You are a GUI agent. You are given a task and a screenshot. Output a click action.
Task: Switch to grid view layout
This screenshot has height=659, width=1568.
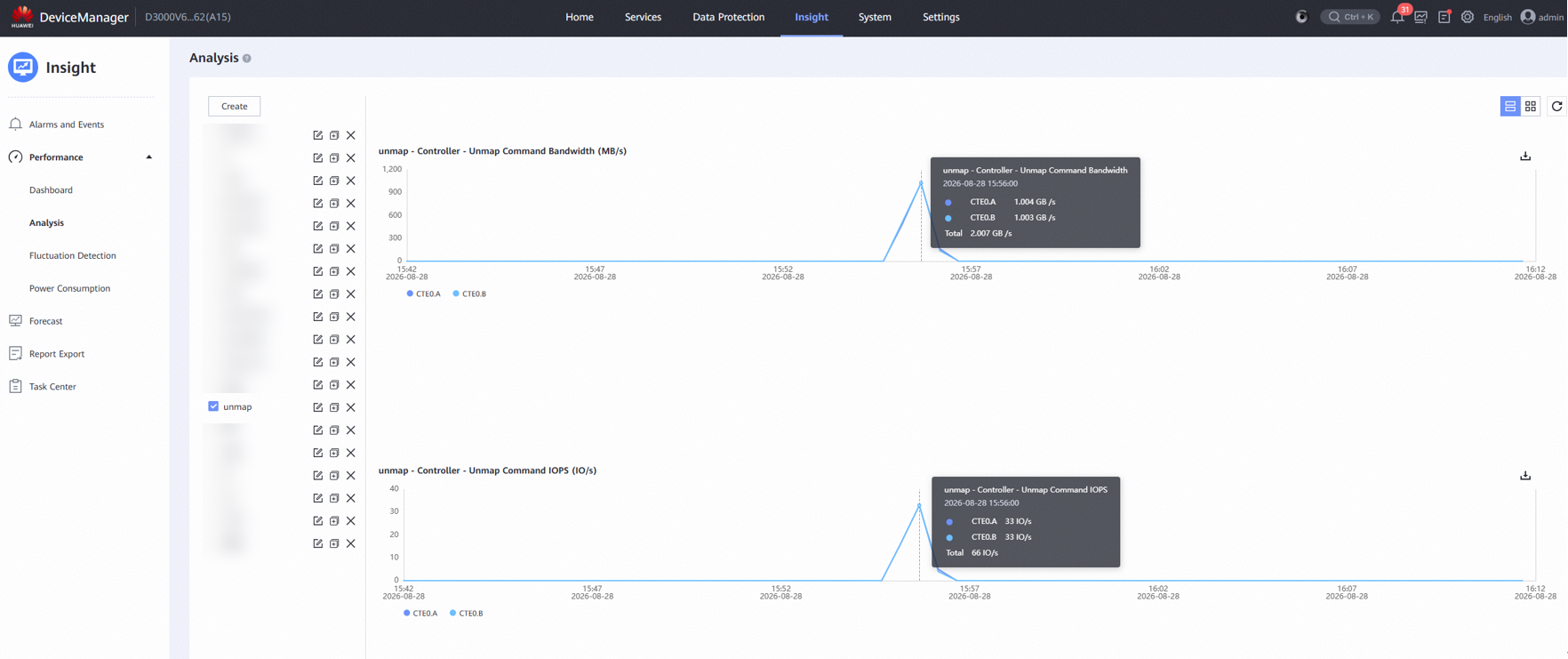[1531, 106]
